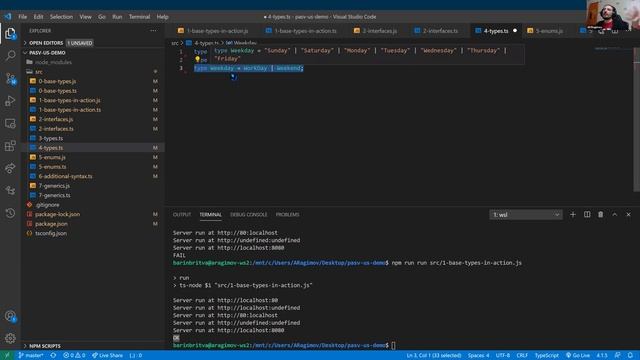640x360 pixels.
Task: Open the Selection menu
Action: coord(61,17)
